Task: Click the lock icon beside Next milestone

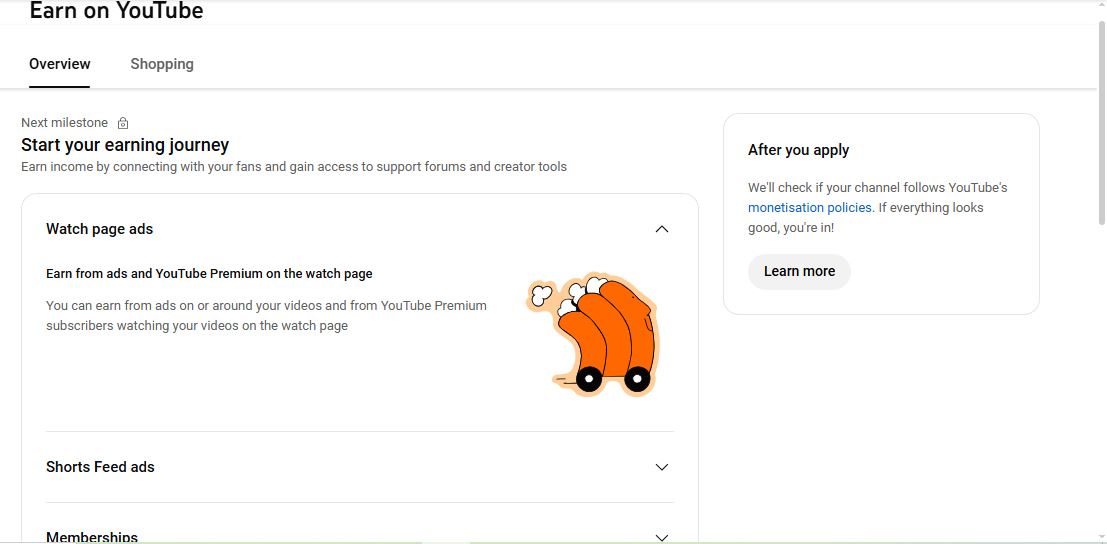Action: click(123, 123)
